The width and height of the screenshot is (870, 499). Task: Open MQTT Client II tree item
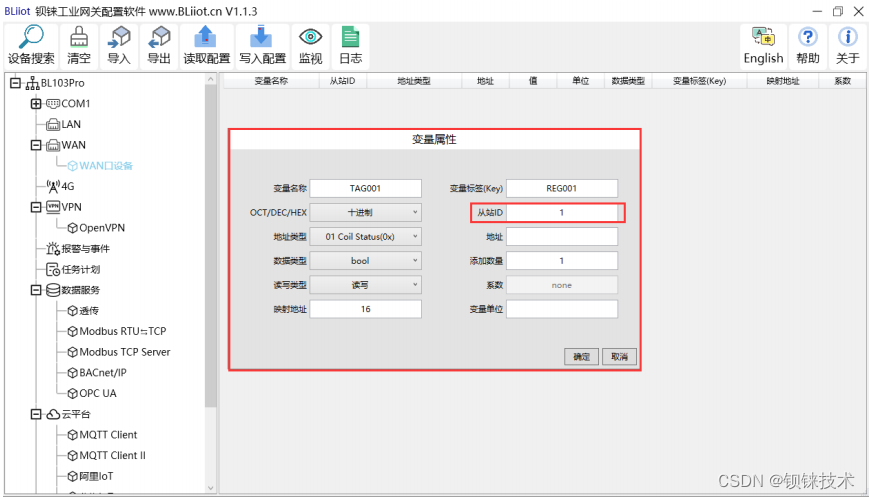pyautogui.click(x=113, y=455)
